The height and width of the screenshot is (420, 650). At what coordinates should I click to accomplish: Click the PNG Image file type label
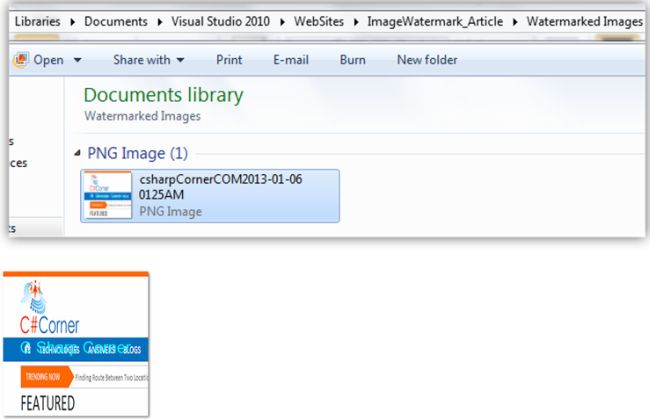tap(170, 211)
